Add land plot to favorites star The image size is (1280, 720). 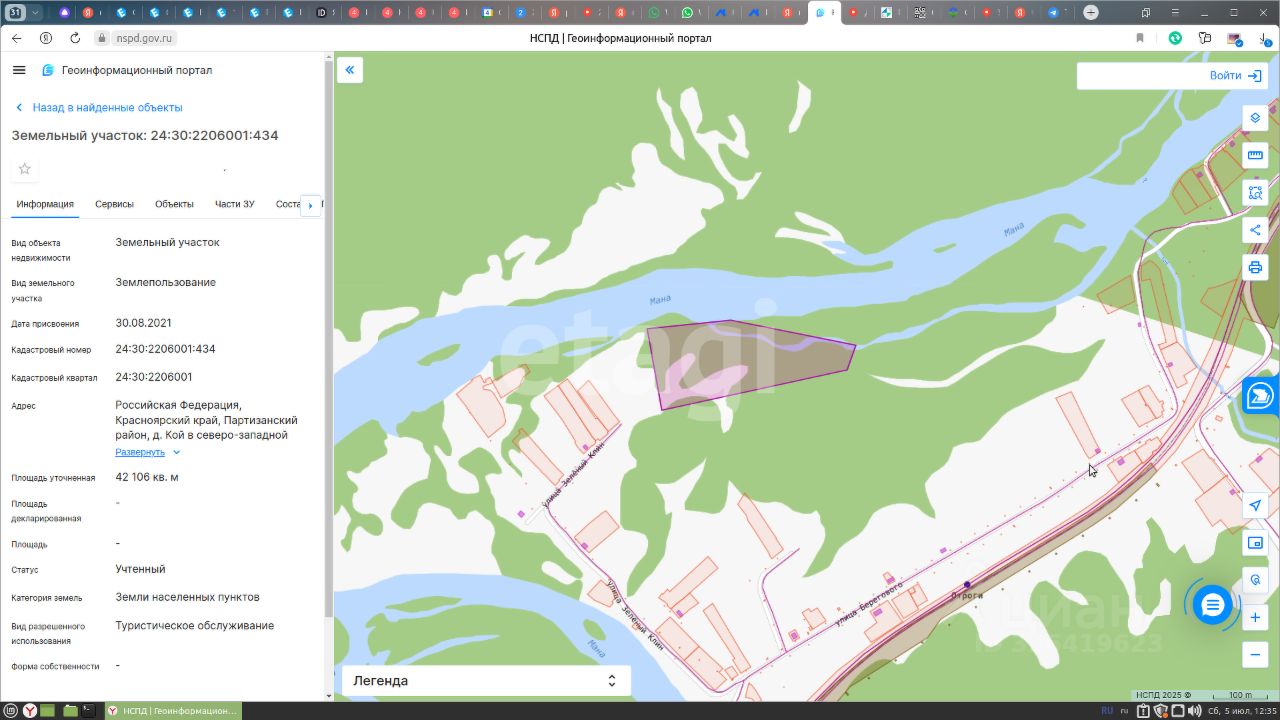pos(25,169)
